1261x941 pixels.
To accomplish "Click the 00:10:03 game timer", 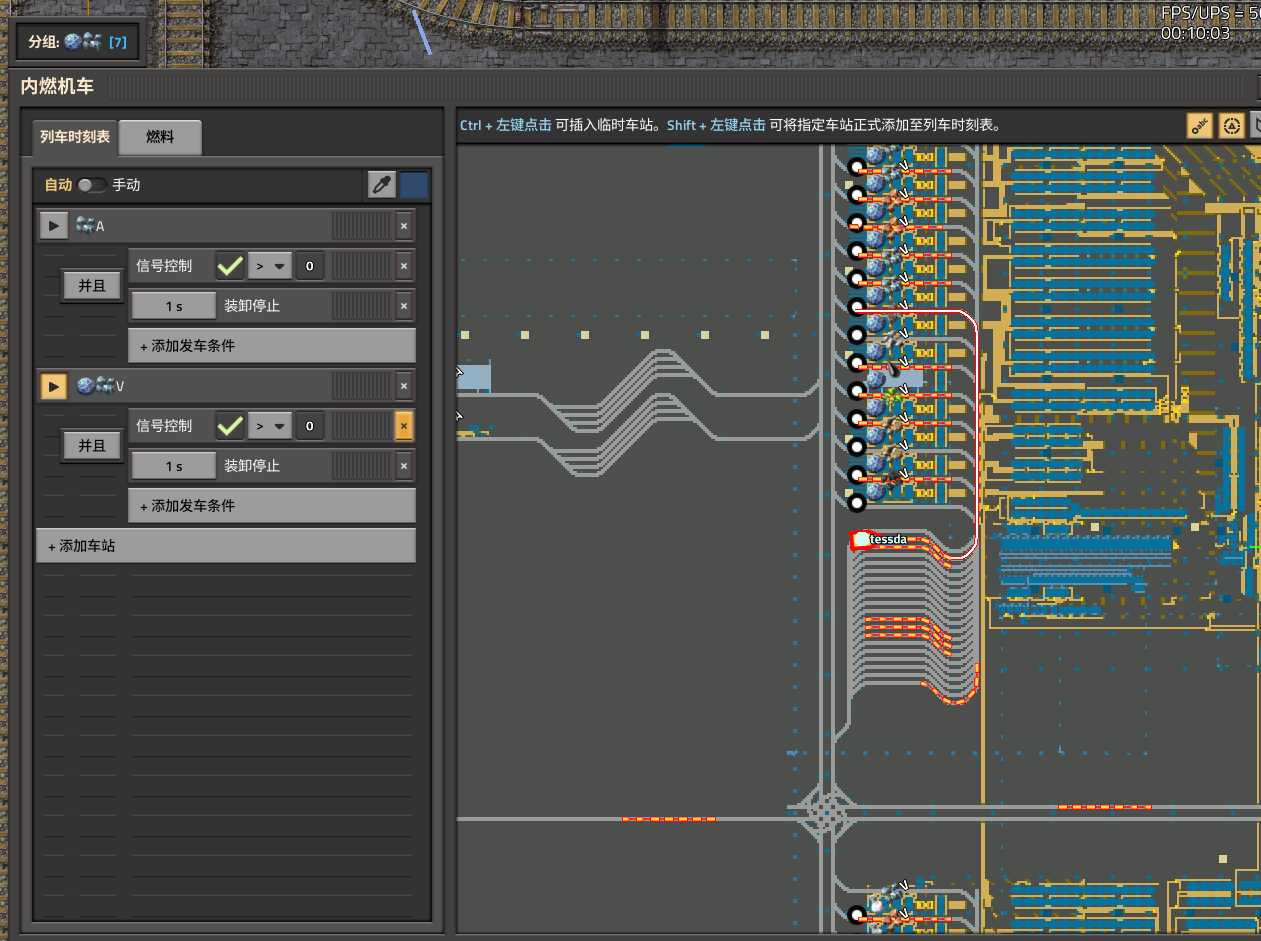I will pyautogui.click(x=1196, y=33).
